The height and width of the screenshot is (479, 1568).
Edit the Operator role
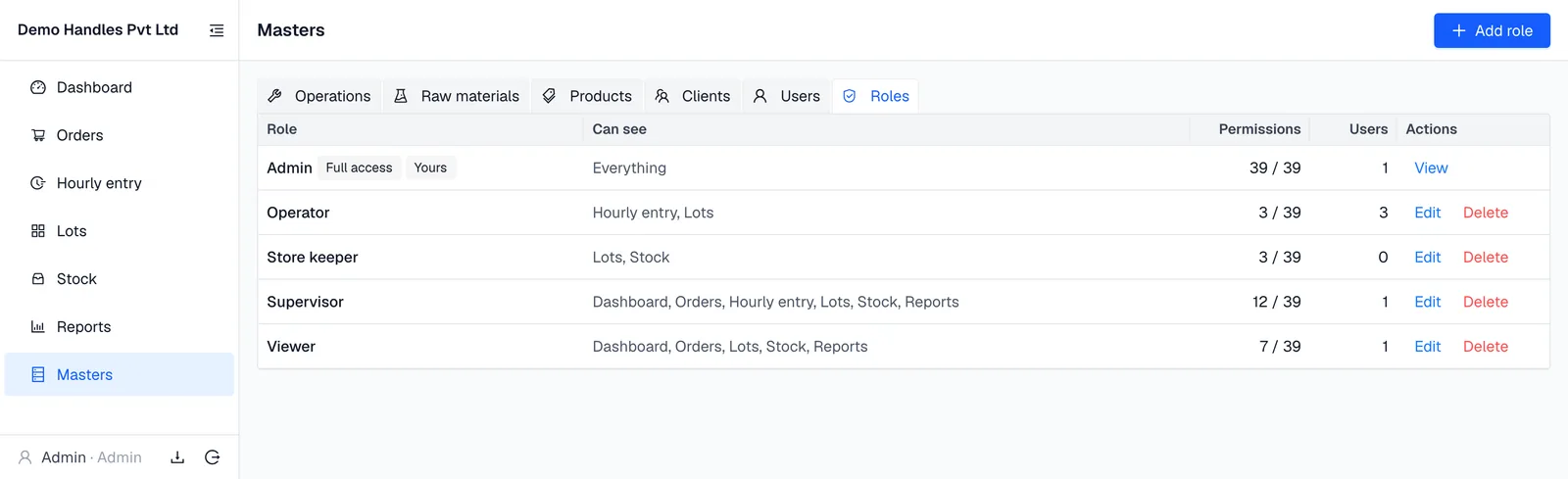tap(1427, 213)
